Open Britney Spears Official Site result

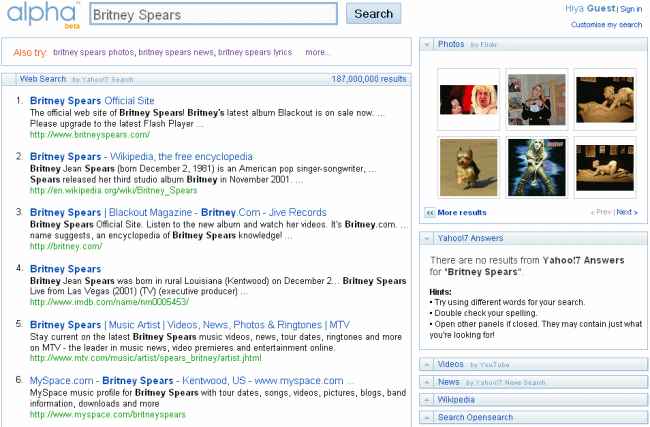click(x=92, y=101)
